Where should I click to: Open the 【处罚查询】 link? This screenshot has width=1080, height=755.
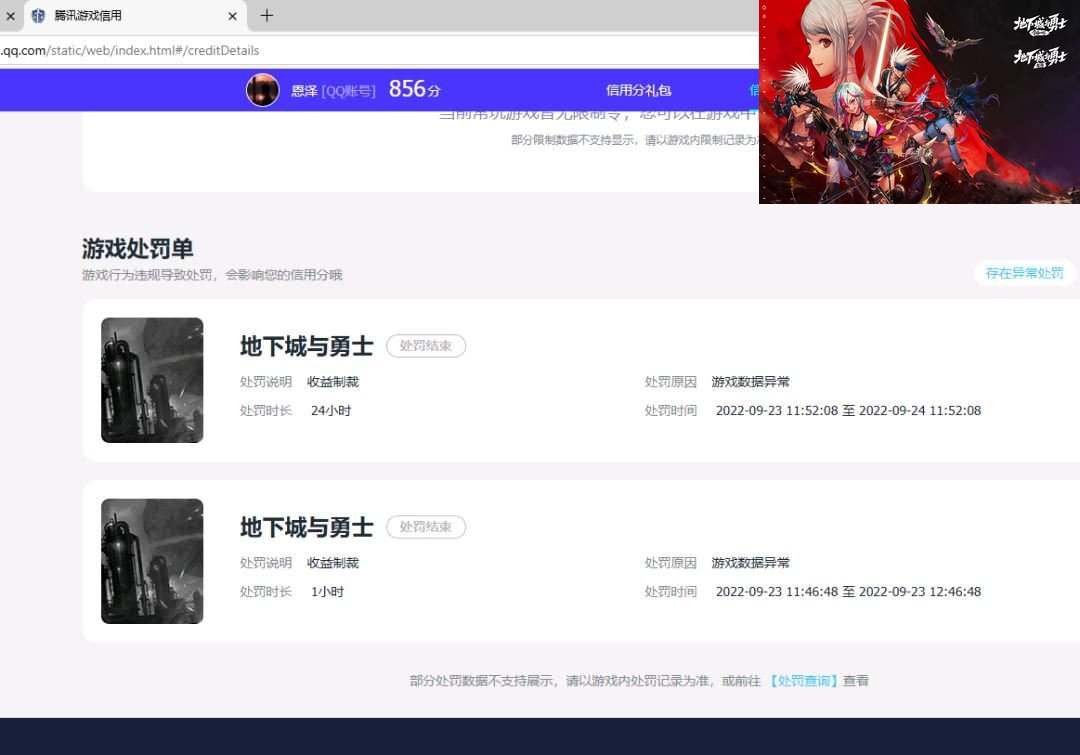pyautogui.click(x=803, y=681)
